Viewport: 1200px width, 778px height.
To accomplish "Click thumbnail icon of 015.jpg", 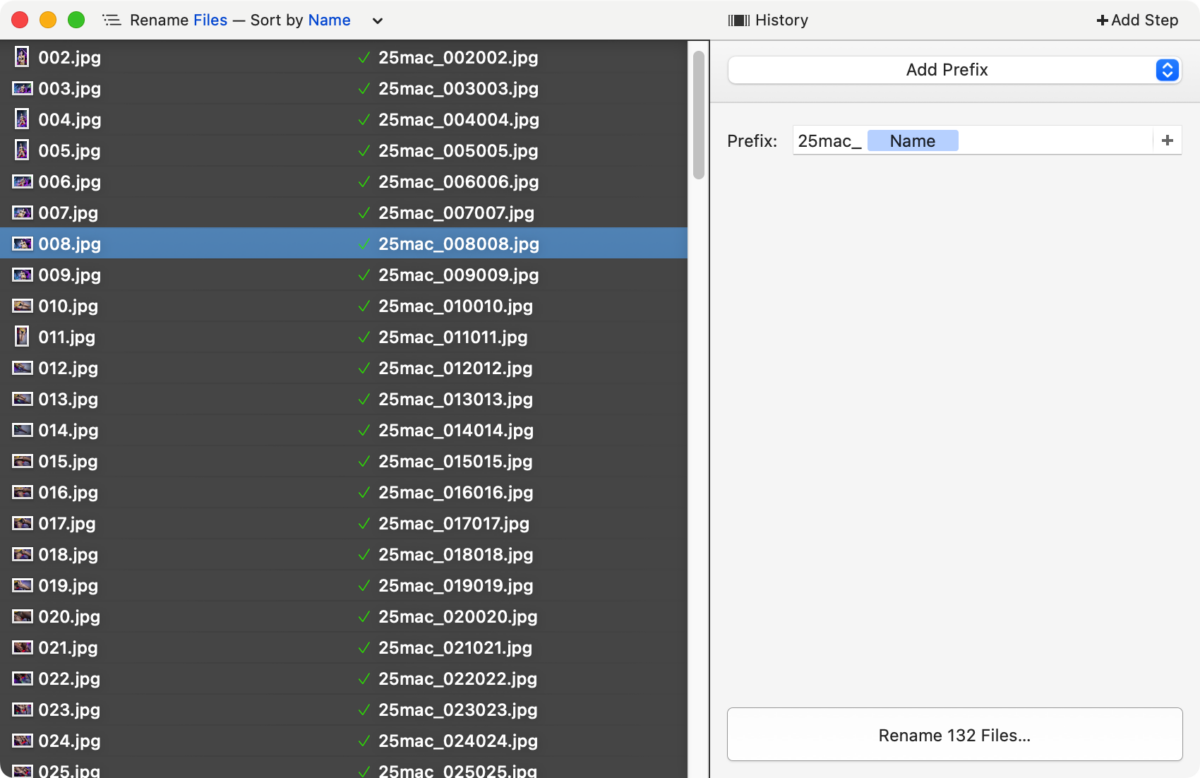I will (22, 461).
